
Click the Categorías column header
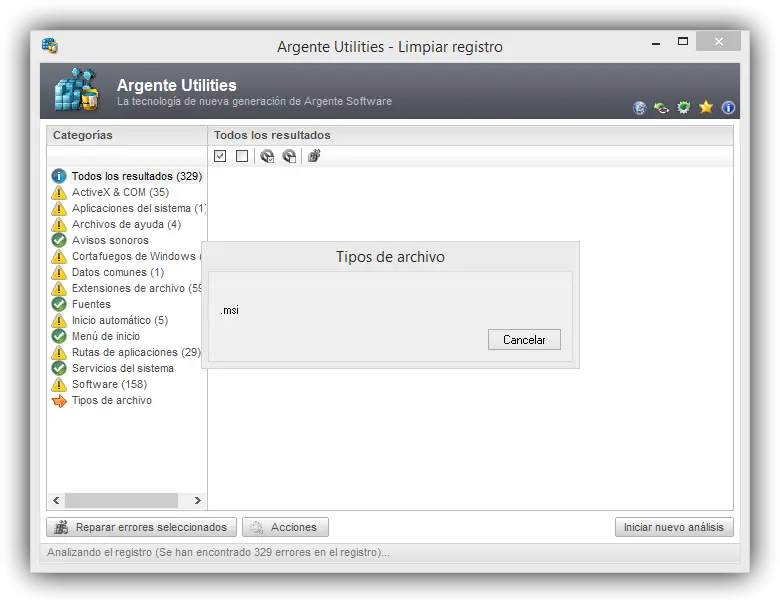click(127, 135)
